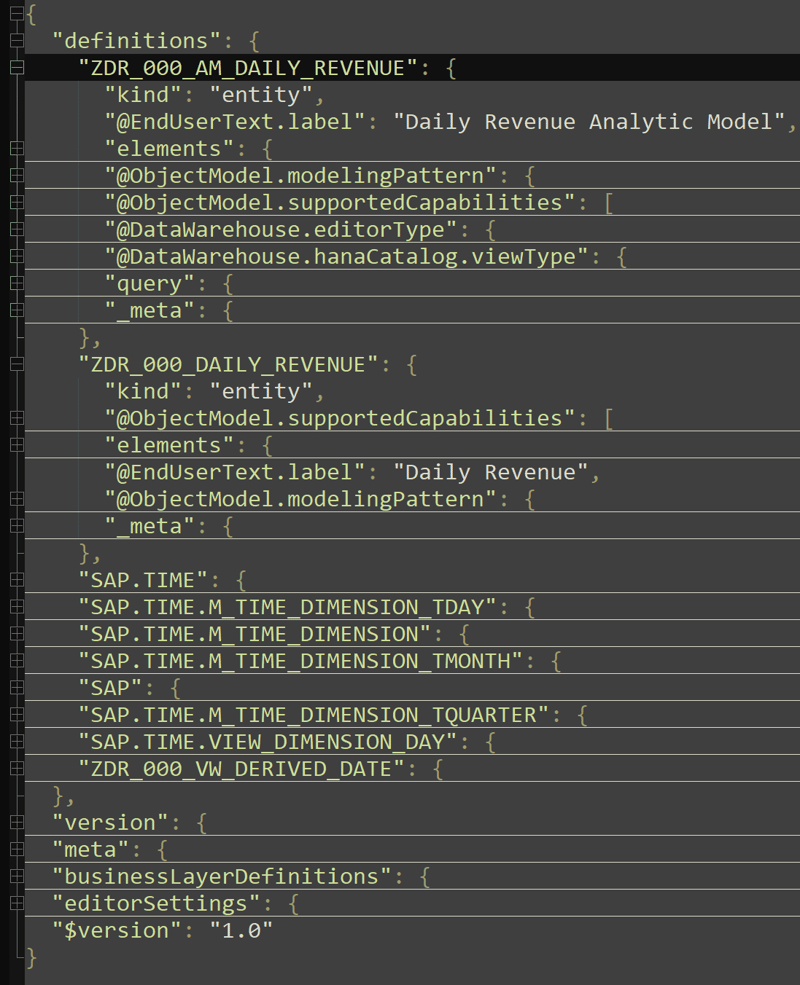This screenshot has height=985, width=800.
Task: Expand the "query" fold
Action: coord(17,283)
